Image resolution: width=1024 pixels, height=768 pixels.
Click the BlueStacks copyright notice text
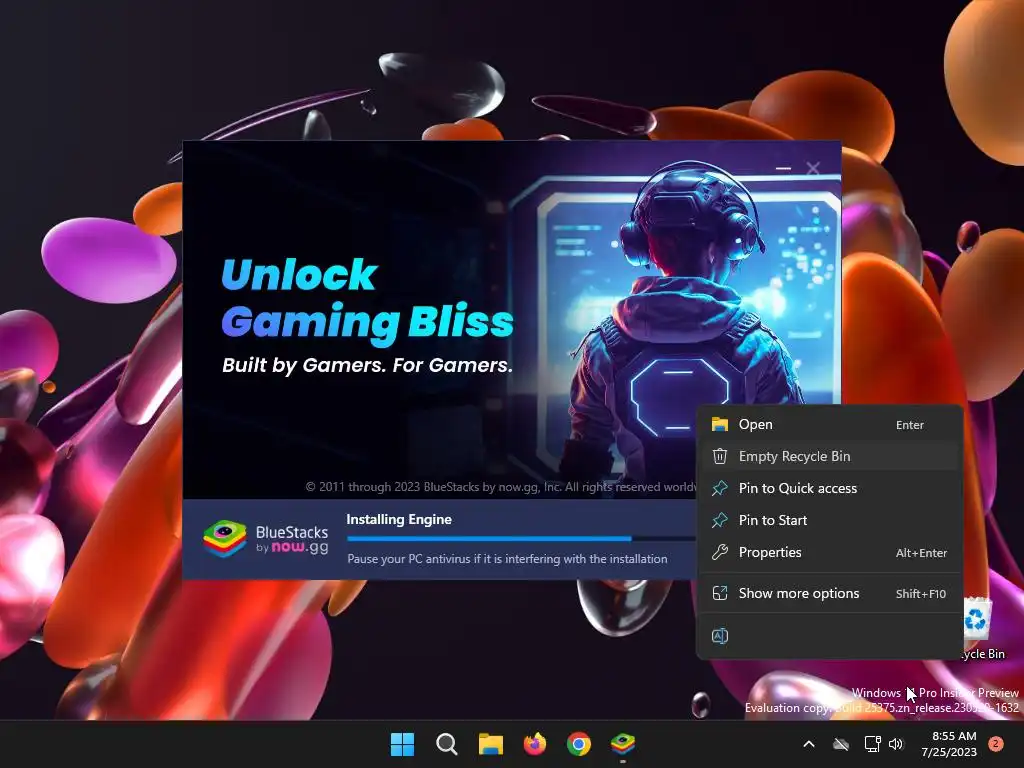501,487
